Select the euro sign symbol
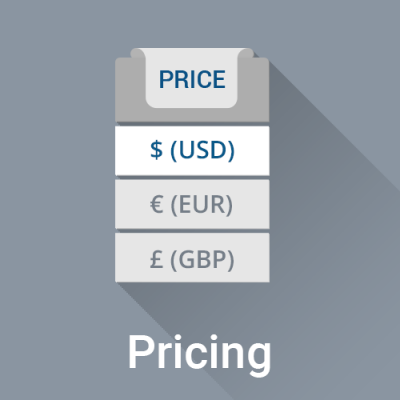Screen dimensions: 400x400 (156, 204)
